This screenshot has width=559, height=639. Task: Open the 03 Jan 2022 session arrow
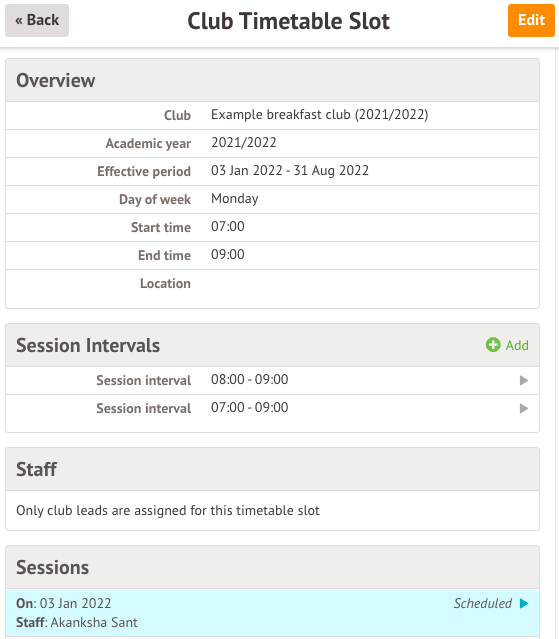click(524, 603)
